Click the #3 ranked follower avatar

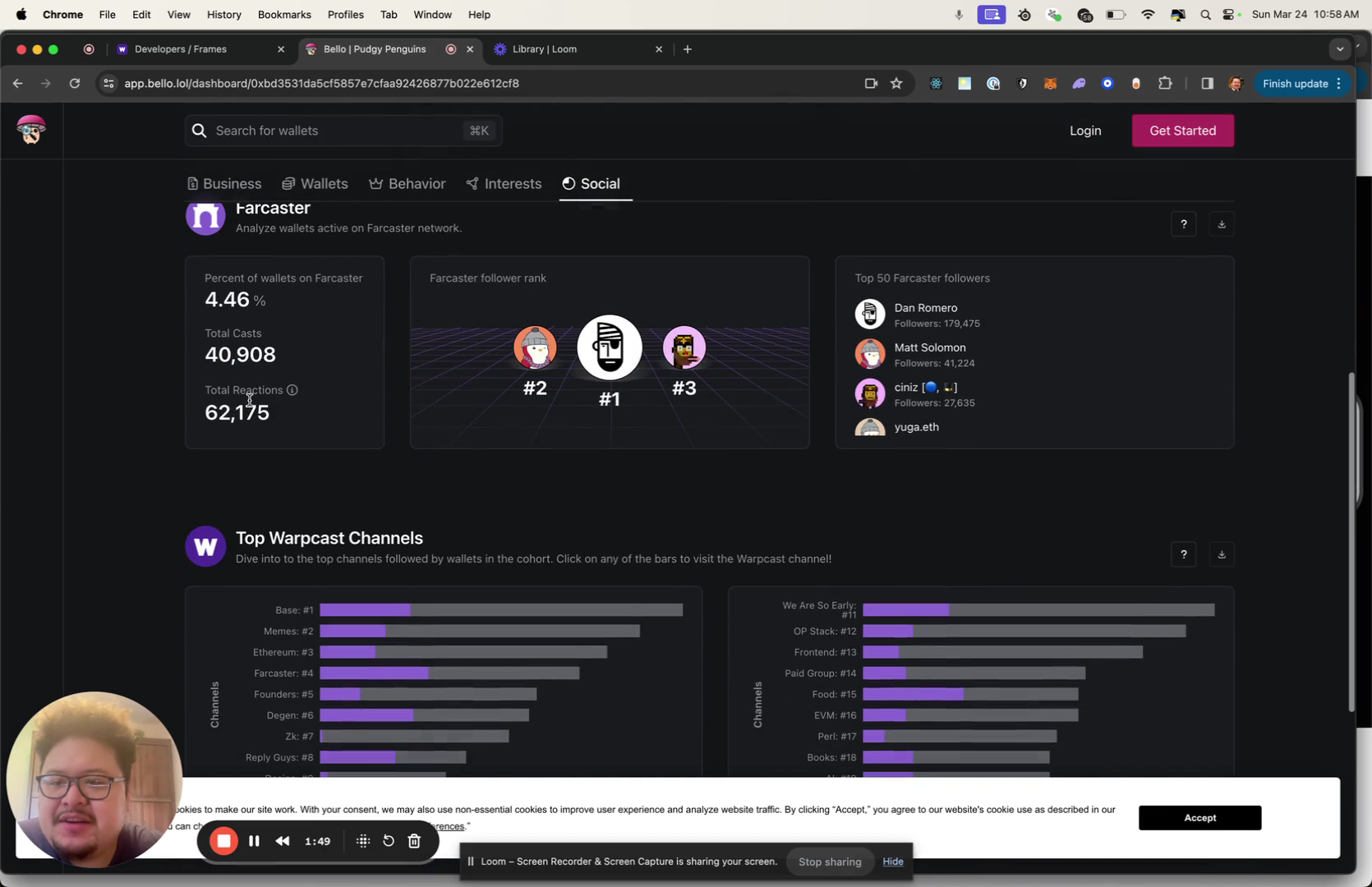tap(684, 347)
